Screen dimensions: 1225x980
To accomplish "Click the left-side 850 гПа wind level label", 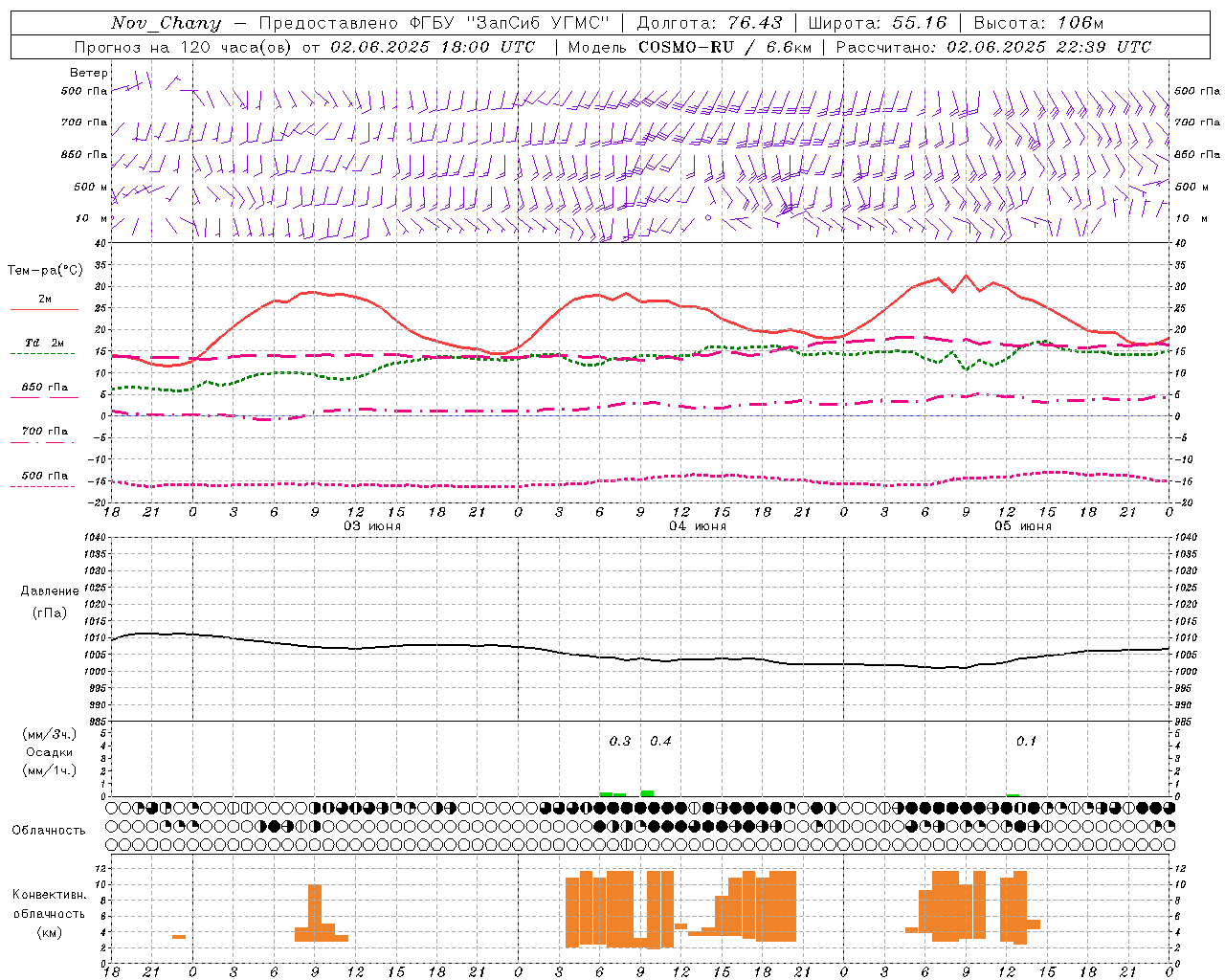I will point(84,154).
